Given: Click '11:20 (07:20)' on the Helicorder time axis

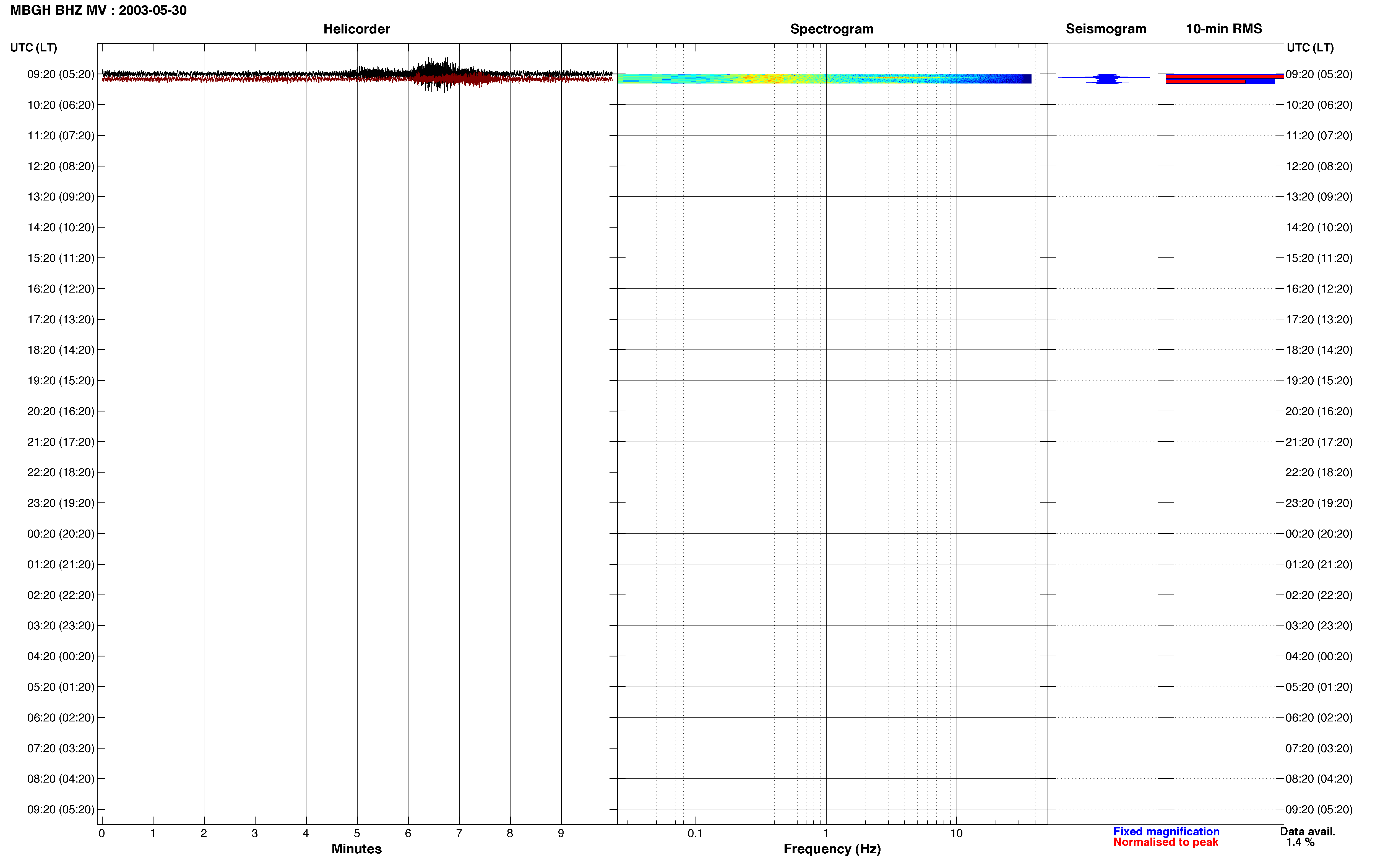Looking at the screenshot, I should coord(61,135).
